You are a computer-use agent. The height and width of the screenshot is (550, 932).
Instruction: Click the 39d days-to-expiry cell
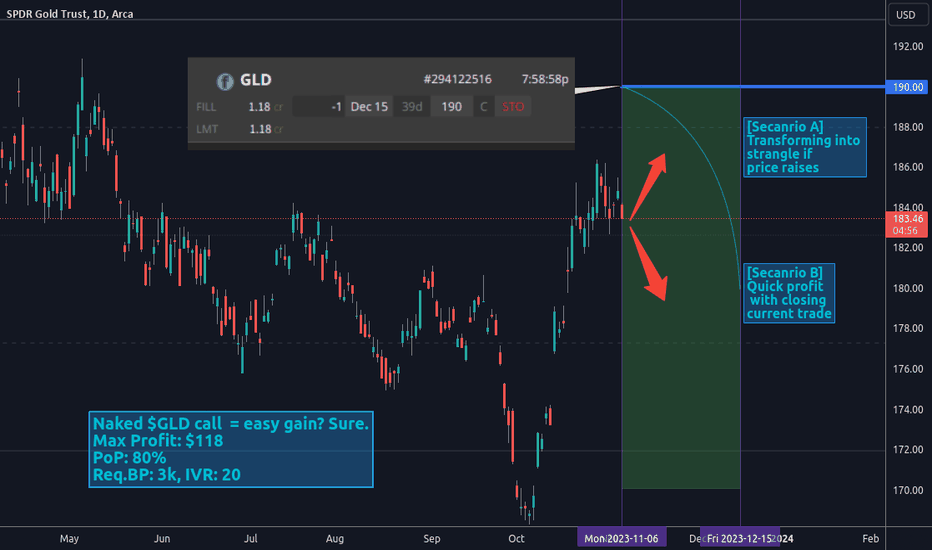click(x=411, y=106)
